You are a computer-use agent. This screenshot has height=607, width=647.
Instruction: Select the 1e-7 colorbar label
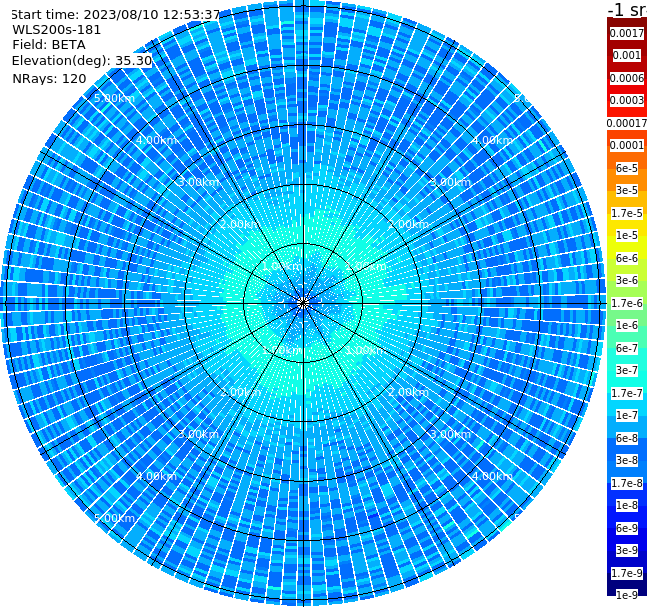(x=627, y=415)
